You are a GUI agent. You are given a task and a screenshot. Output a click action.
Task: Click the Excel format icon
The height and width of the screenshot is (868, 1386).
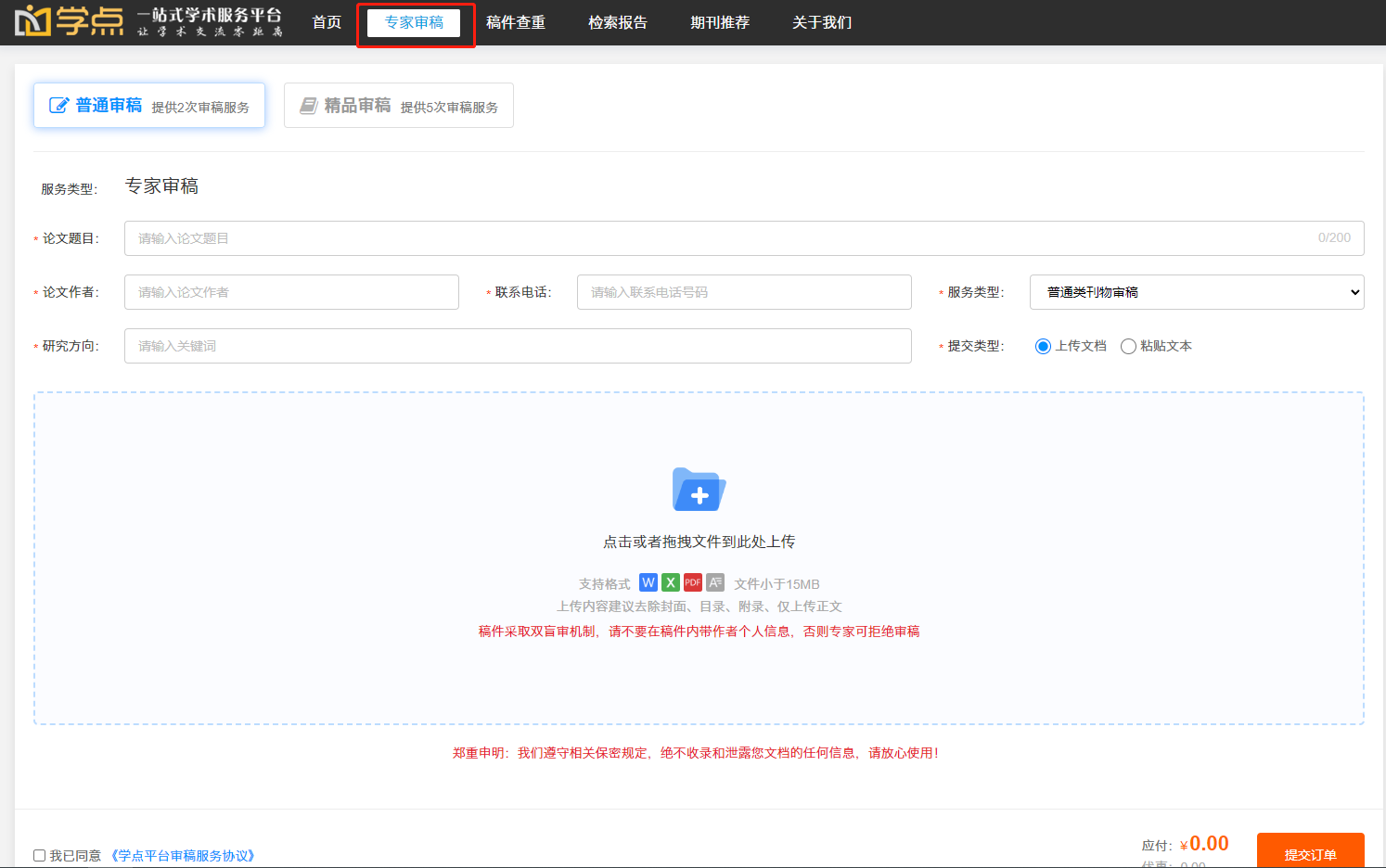pyautogui.click(x=671, y=582)
